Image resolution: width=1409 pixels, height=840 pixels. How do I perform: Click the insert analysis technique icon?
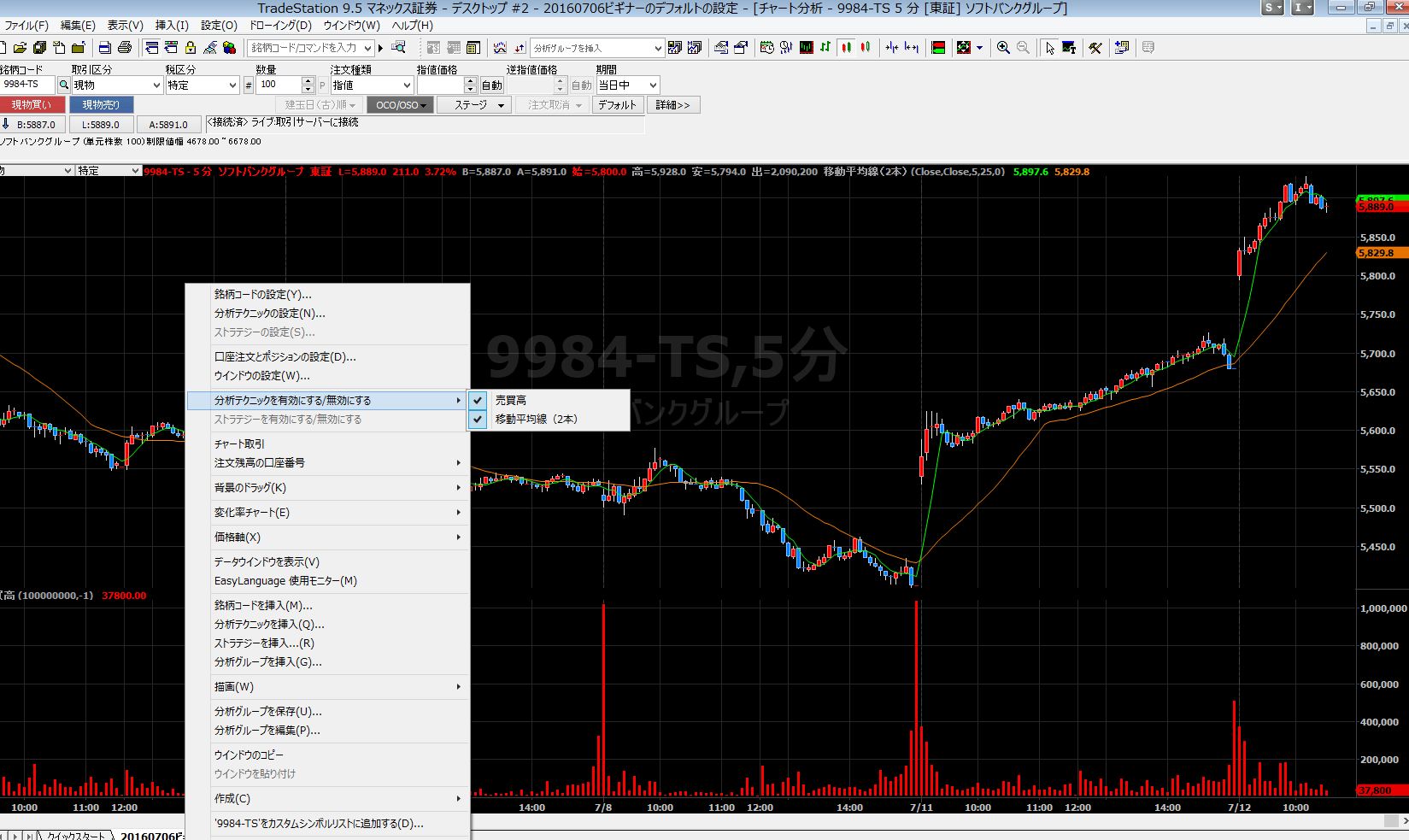pos(500,48)
